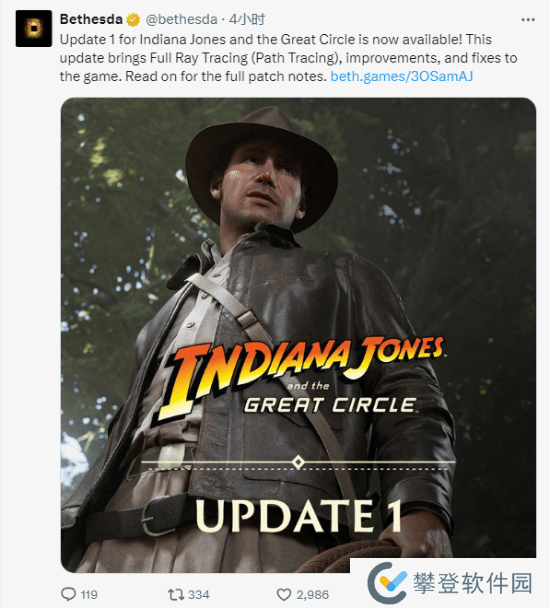Open the Bethesda profile avatar
Image resolution: width=550 pixels, height=608 pixels.
pos(34,28)
